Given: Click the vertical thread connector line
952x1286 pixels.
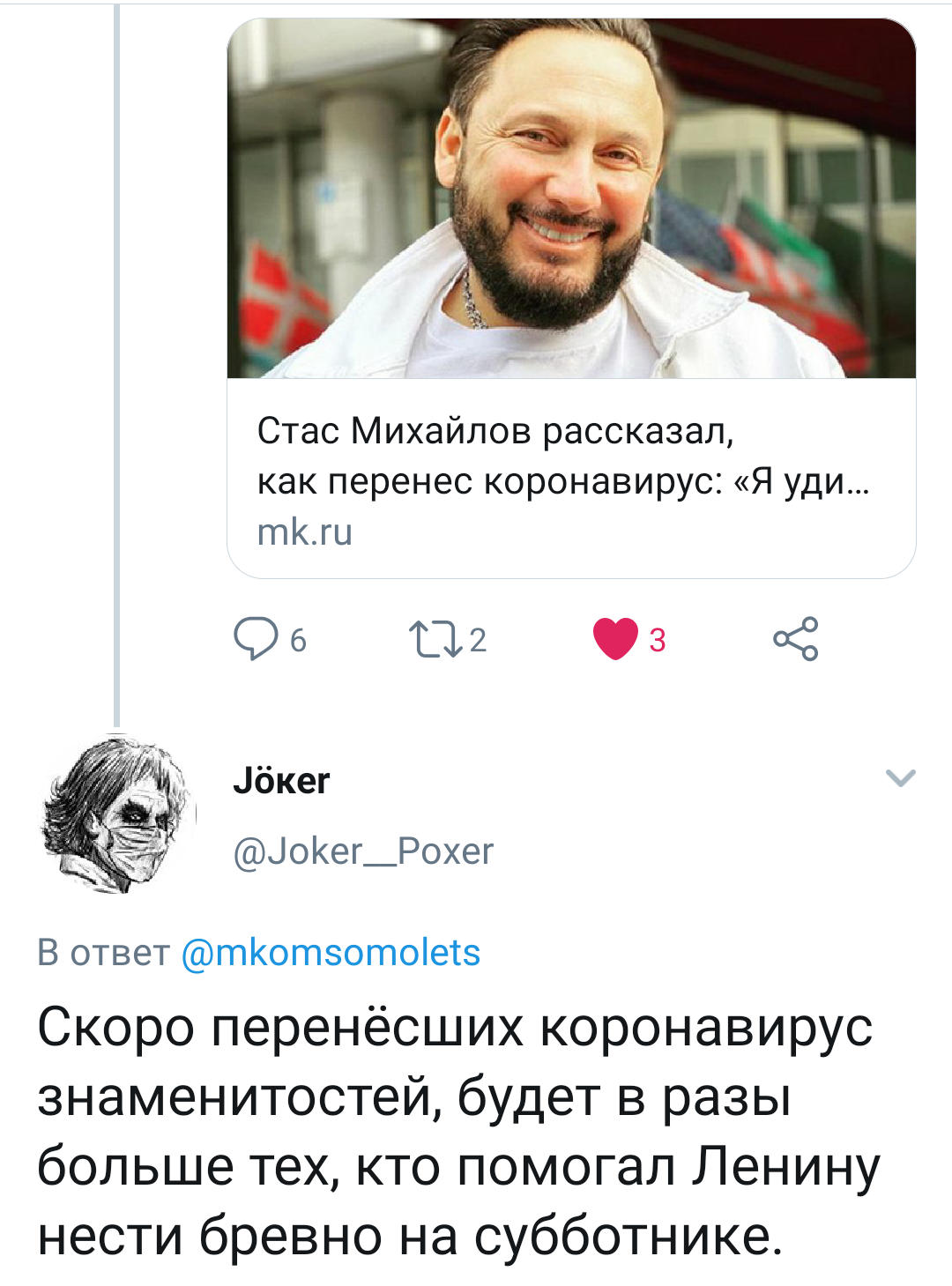Looking at the screenshot, I should point(116,353).
